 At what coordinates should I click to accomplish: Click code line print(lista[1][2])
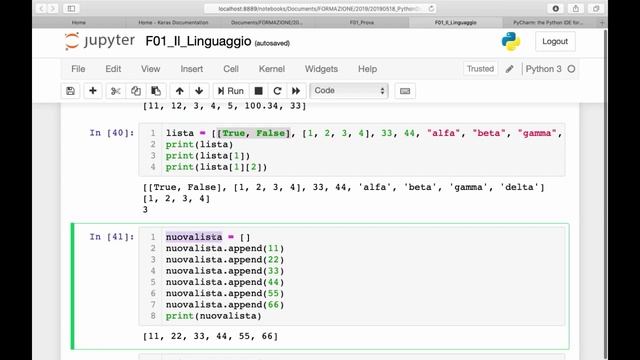[x=216, y=167]
